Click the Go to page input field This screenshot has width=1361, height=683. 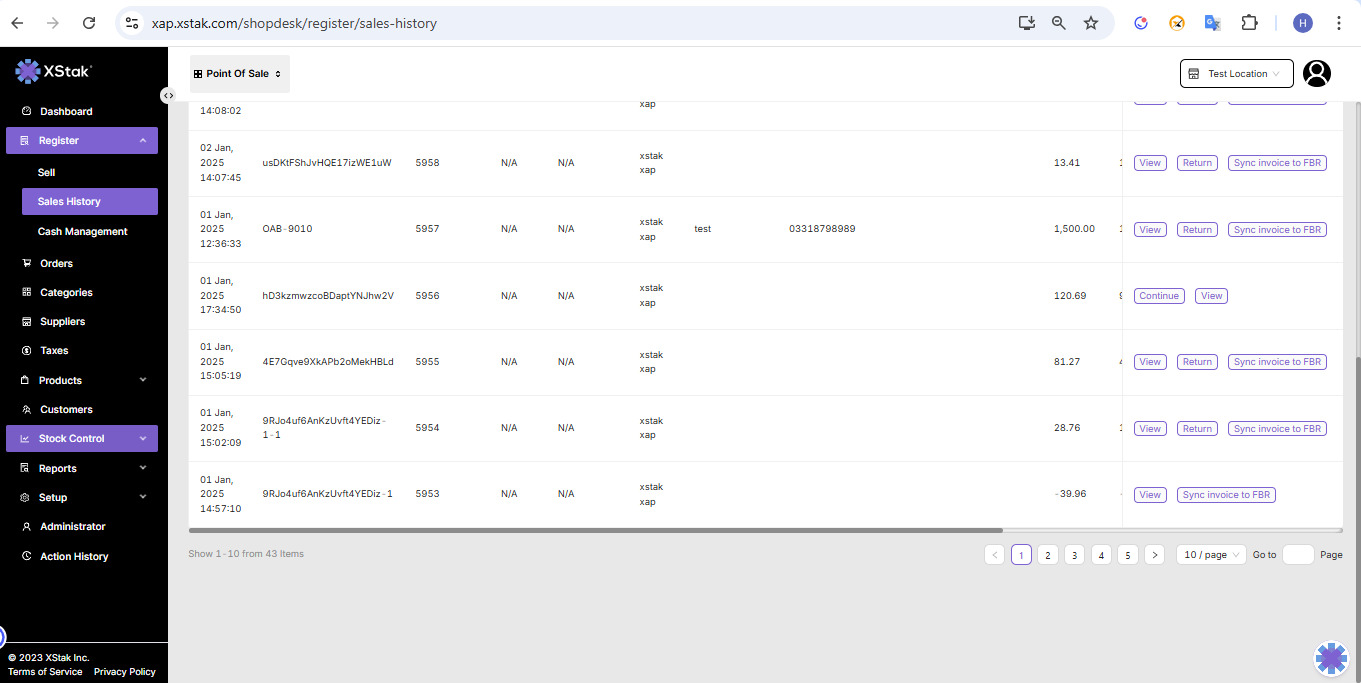[1297, 555]
